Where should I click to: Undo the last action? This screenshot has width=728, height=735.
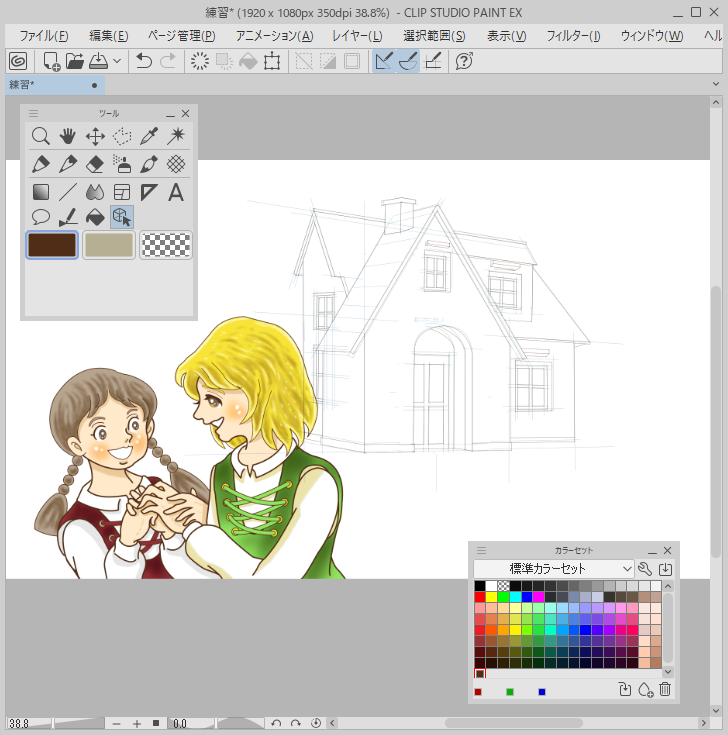144,61
